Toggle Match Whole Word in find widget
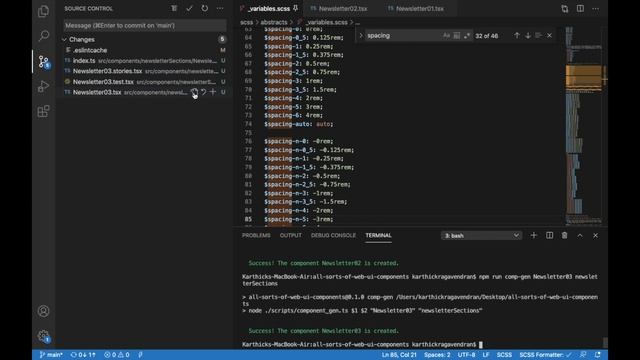The height and width of the screenshot is (360, 640). click(x=456, y=36)
